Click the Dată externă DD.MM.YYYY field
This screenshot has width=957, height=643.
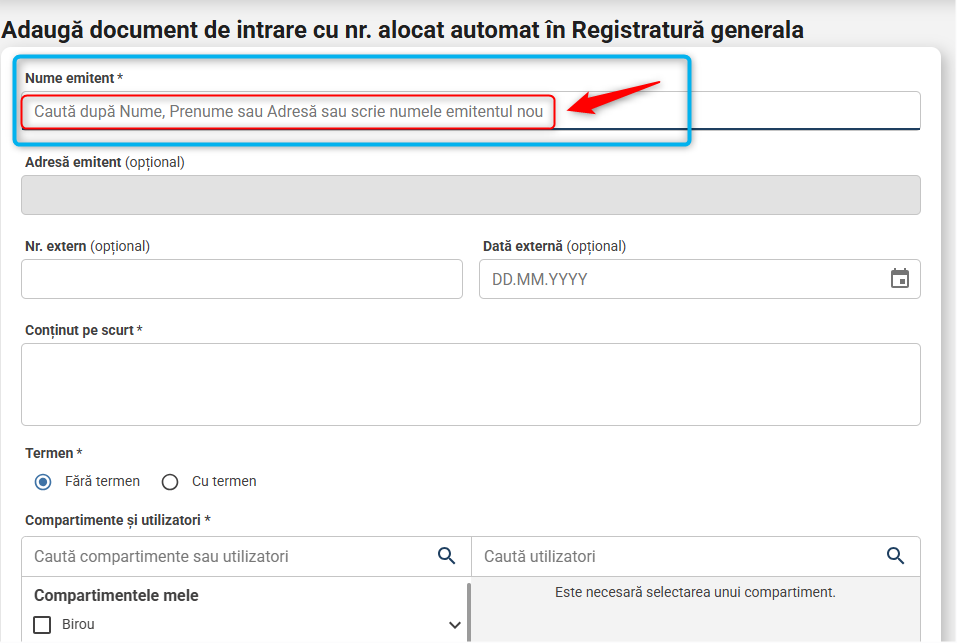coord(699,279)
